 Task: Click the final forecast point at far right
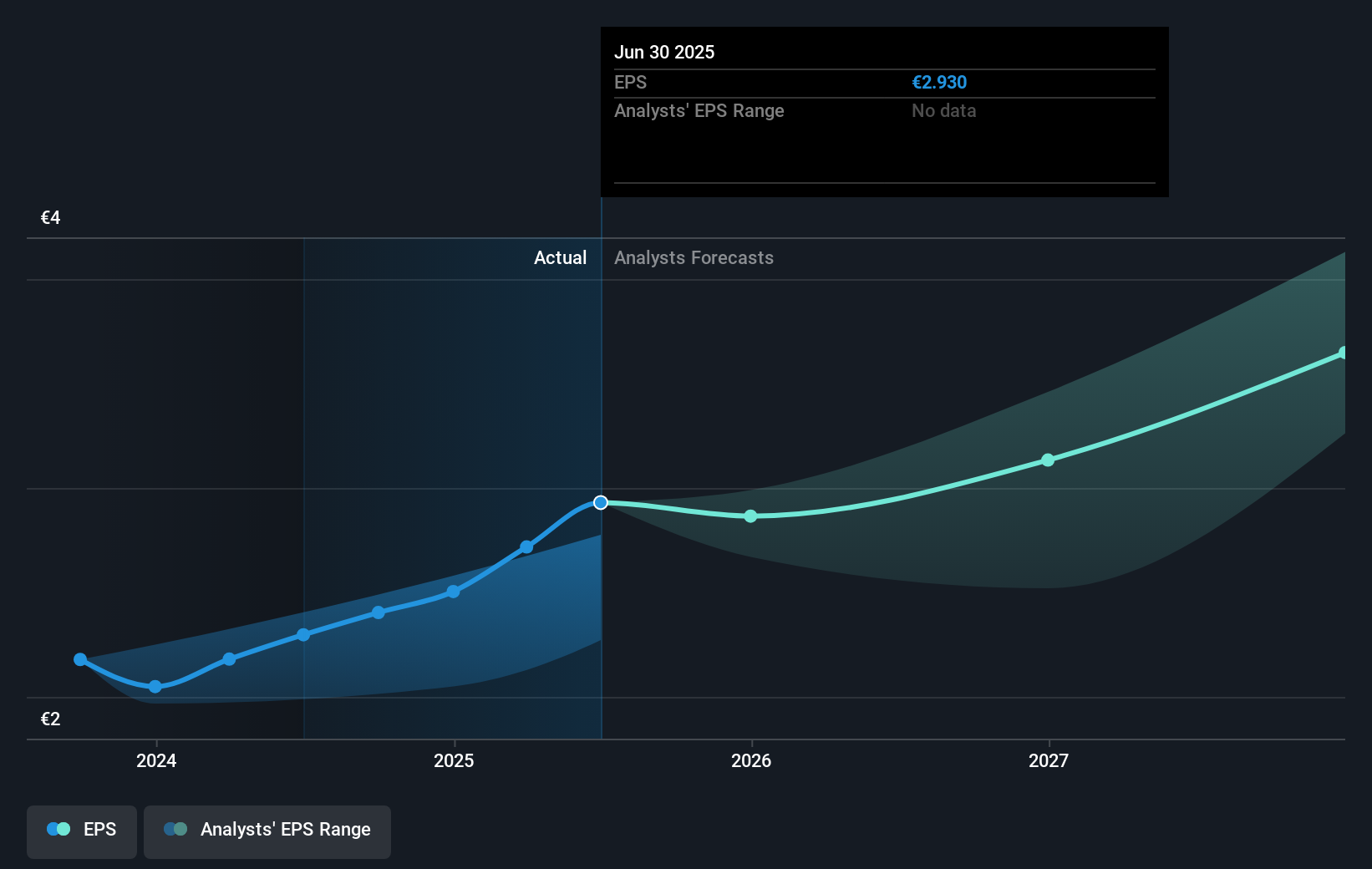(1343, 353)
